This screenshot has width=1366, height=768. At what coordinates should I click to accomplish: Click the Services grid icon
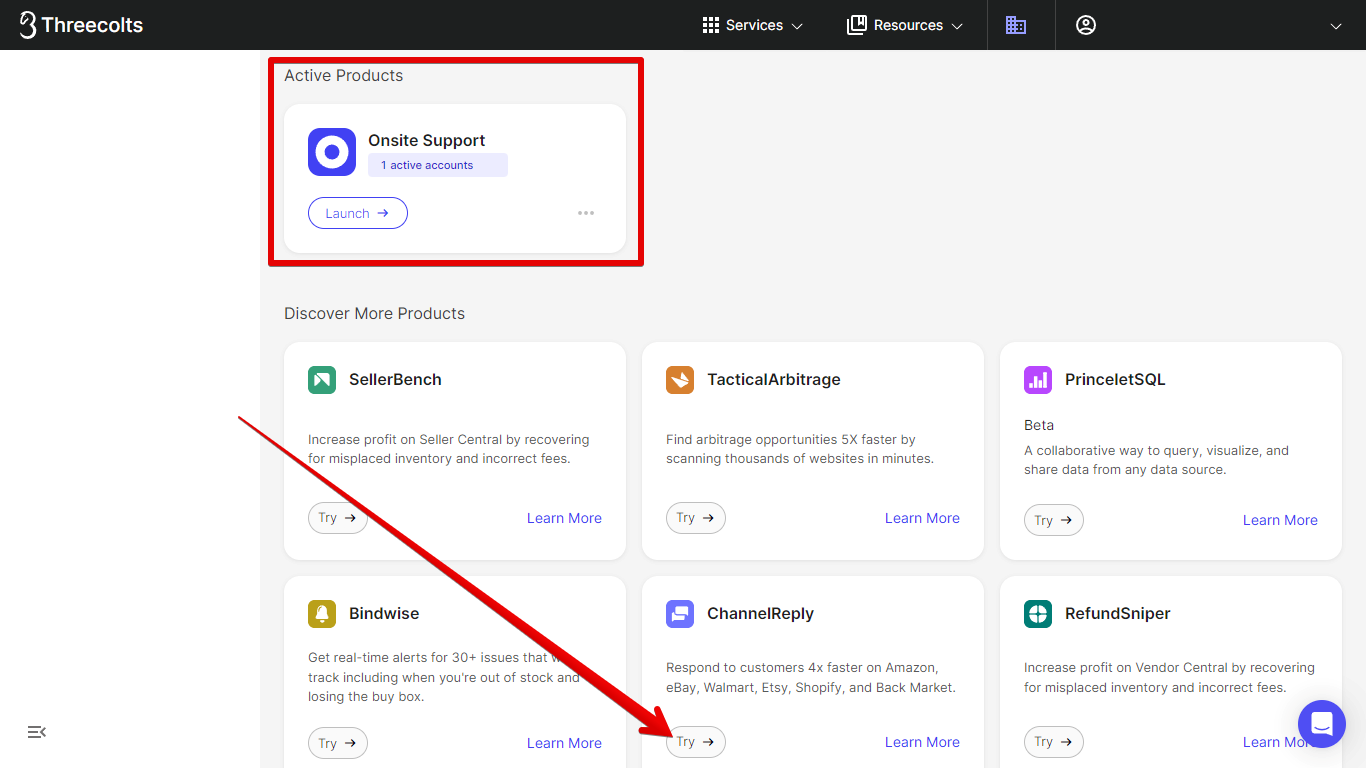pos(711,25)
